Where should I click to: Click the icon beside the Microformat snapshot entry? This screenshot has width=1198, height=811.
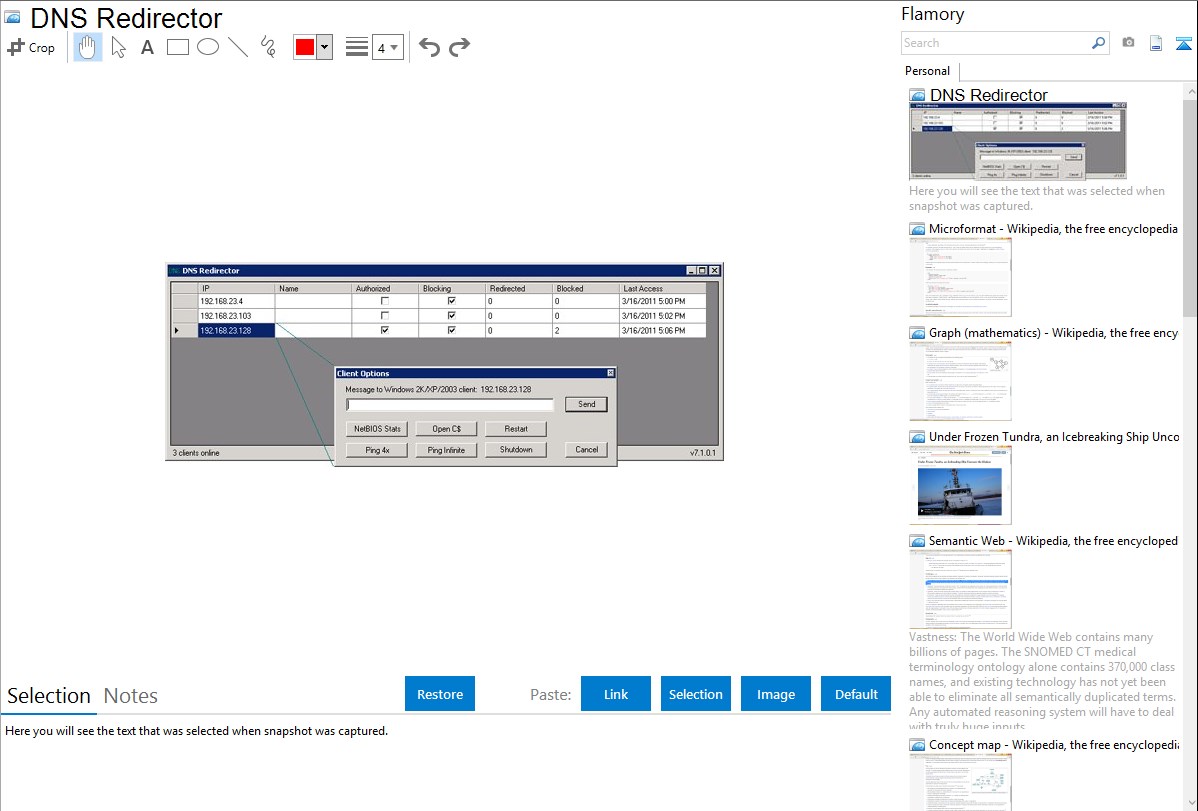coord(917,229)
